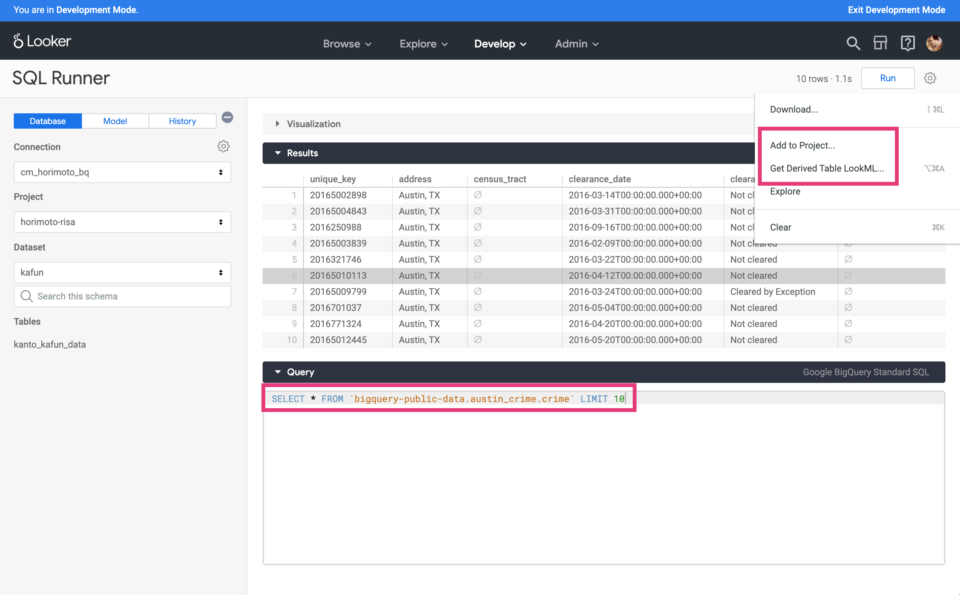
Task: Switch to the Database tab
Action: click(48, 121)
